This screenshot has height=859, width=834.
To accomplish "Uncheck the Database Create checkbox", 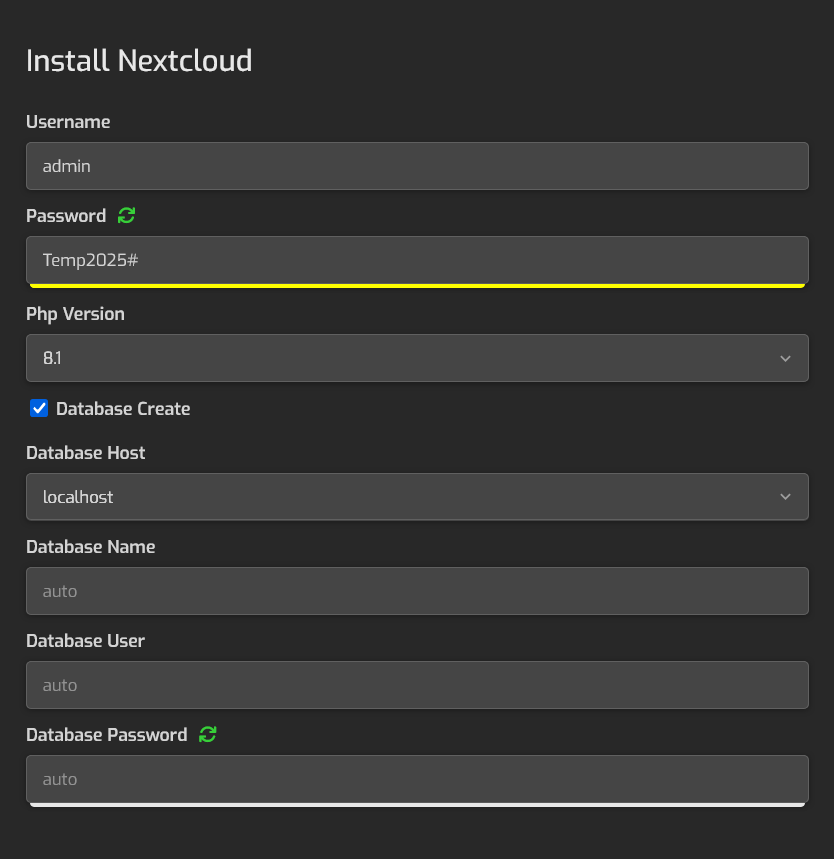I will (39, 408).
